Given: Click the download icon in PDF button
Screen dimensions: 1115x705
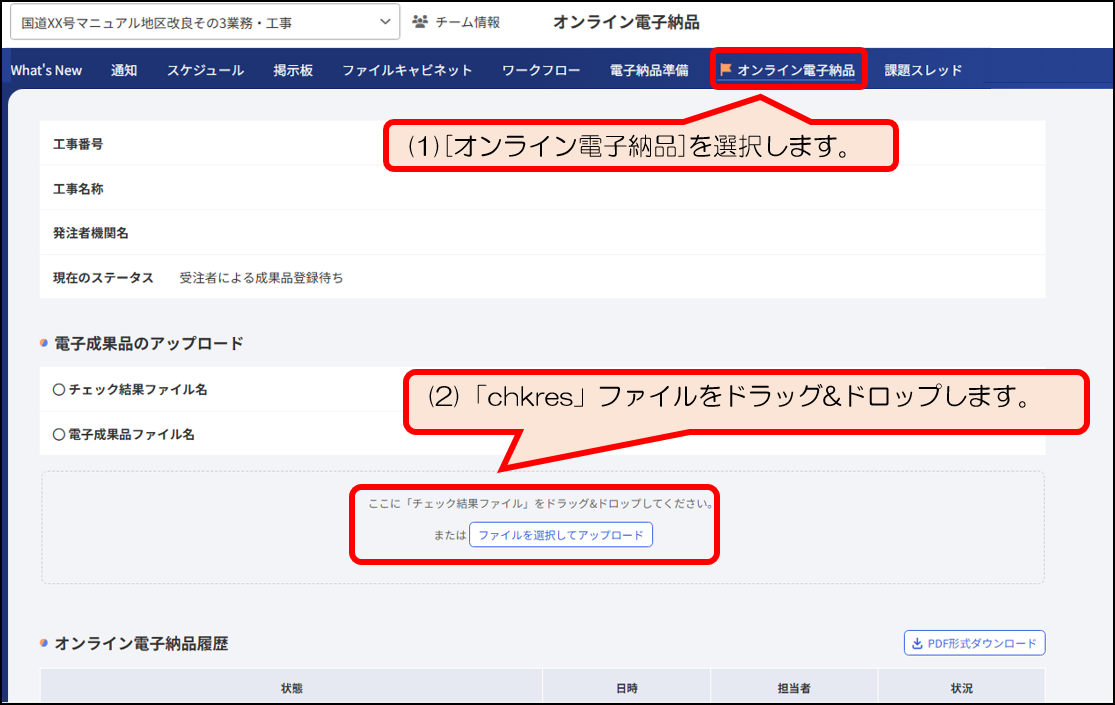Looking at the screenshot, I should [x=917, y=643].
